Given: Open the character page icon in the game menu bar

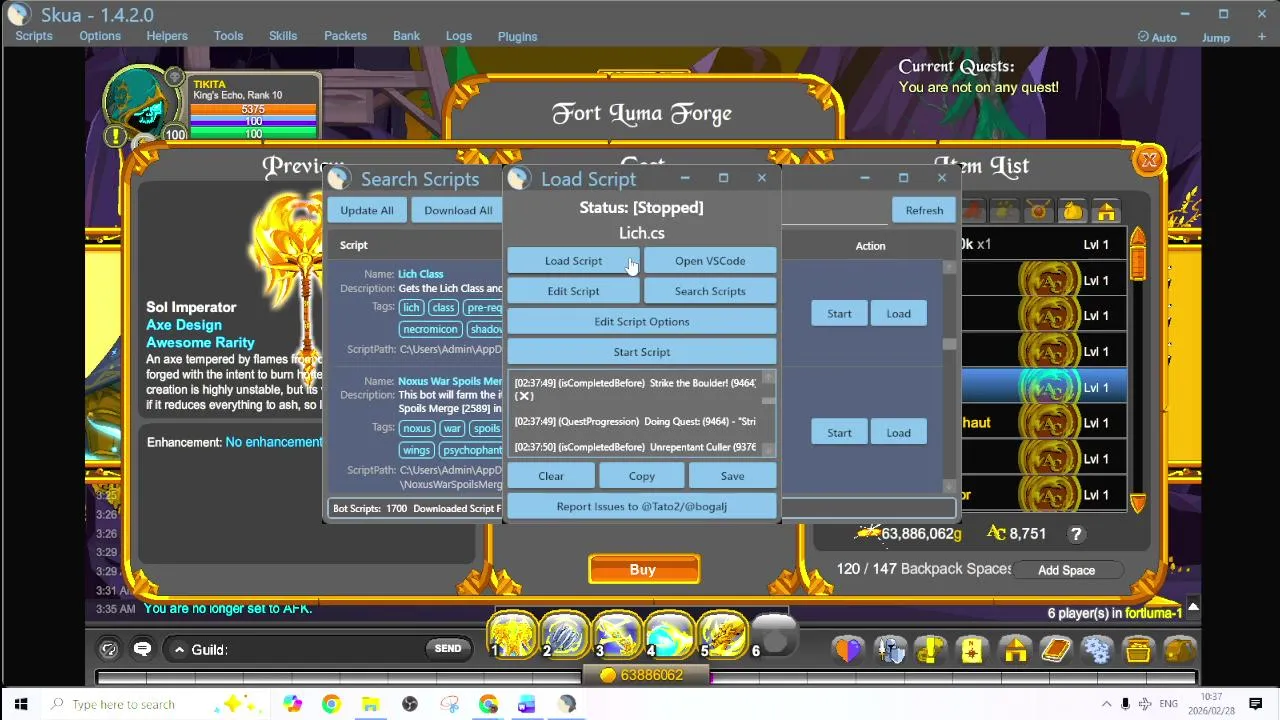Looking at the screenshot, I should (890, 650).
